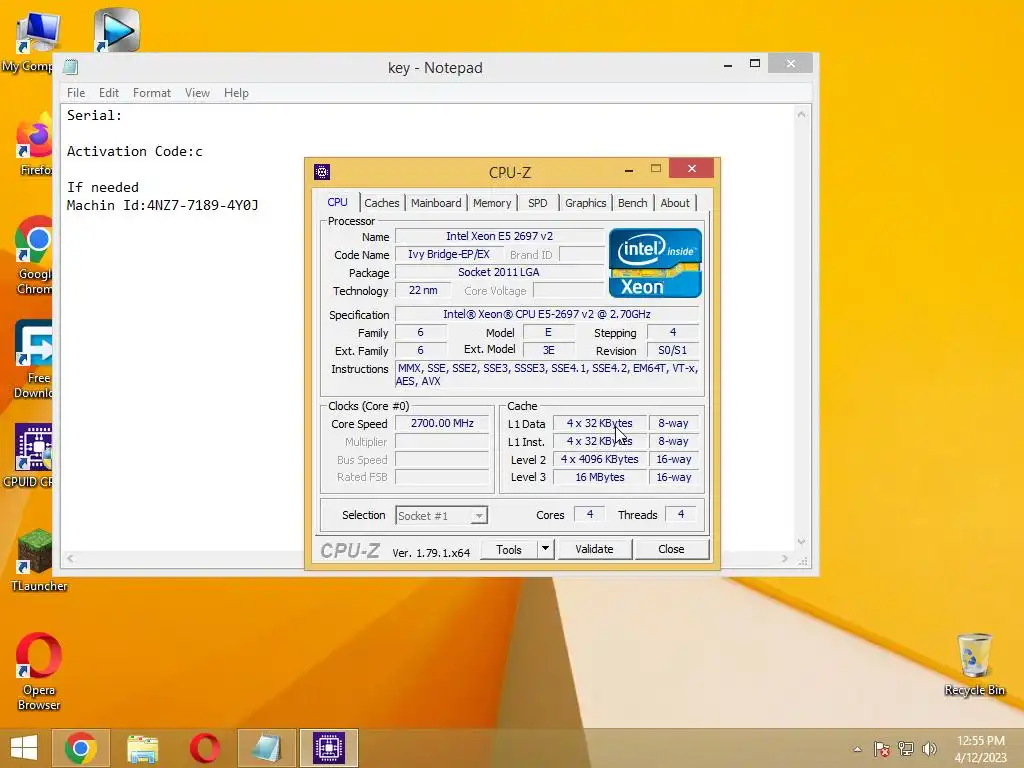Click the Windows Start button
Screen dimensions: 1024x768
click(x=24, y=748)
